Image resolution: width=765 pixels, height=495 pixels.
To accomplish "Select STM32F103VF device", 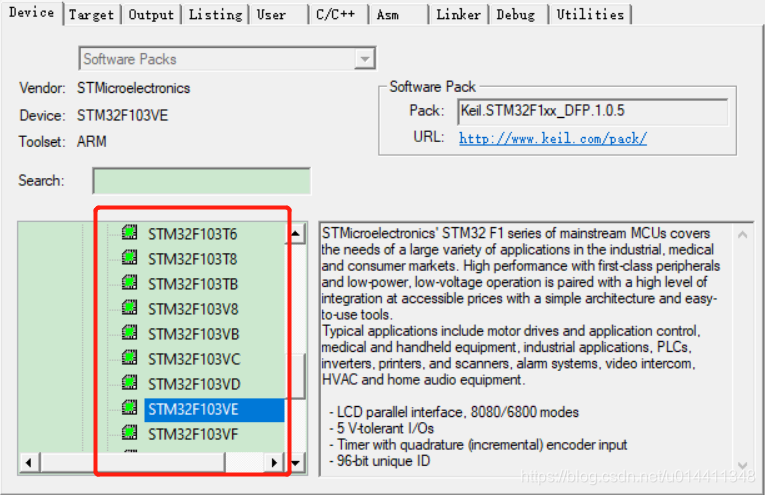I will coord(193,434).
